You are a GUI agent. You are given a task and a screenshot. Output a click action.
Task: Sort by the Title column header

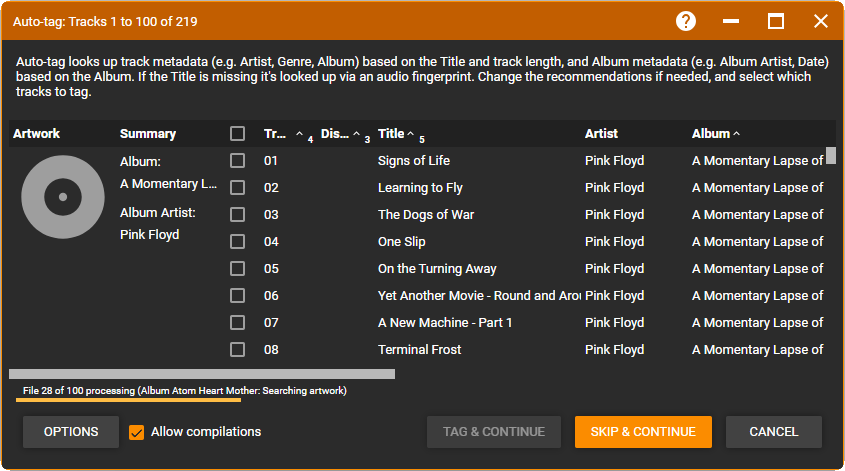pos(391,134)
